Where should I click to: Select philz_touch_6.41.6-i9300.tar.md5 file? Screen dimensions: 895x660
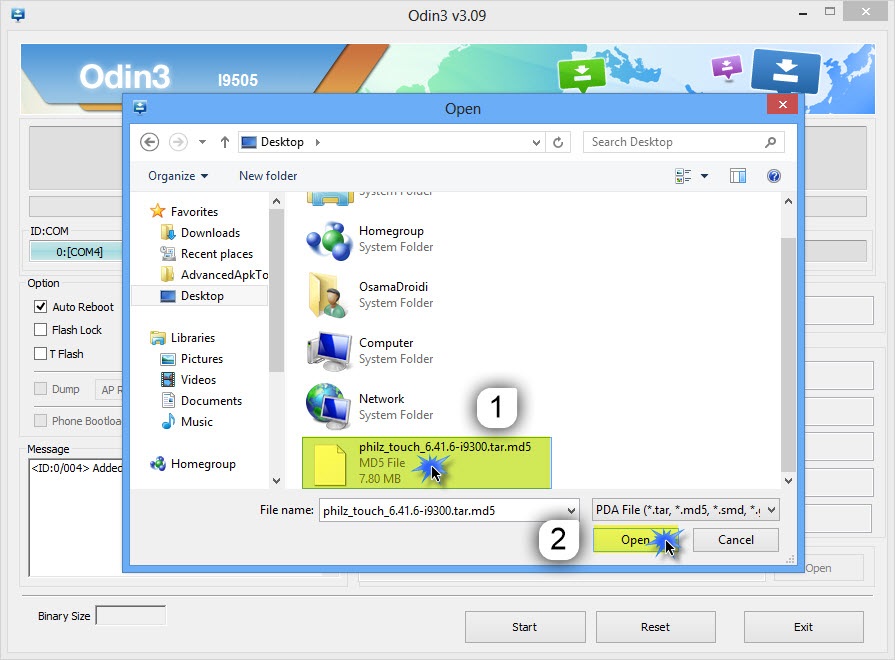tap(426, 463)
